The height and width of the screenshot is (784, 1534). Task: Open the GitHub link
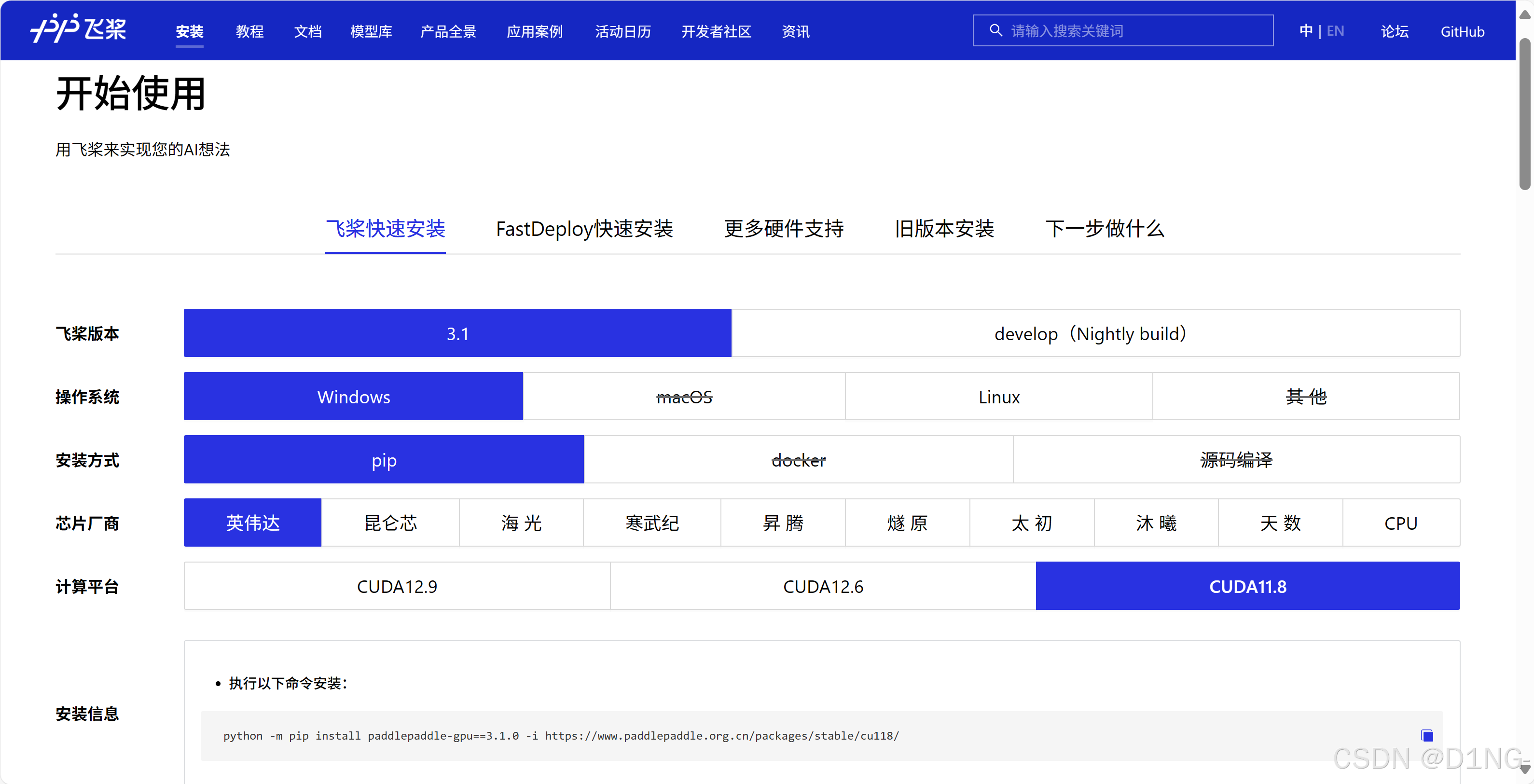(x=1463, y=31)
